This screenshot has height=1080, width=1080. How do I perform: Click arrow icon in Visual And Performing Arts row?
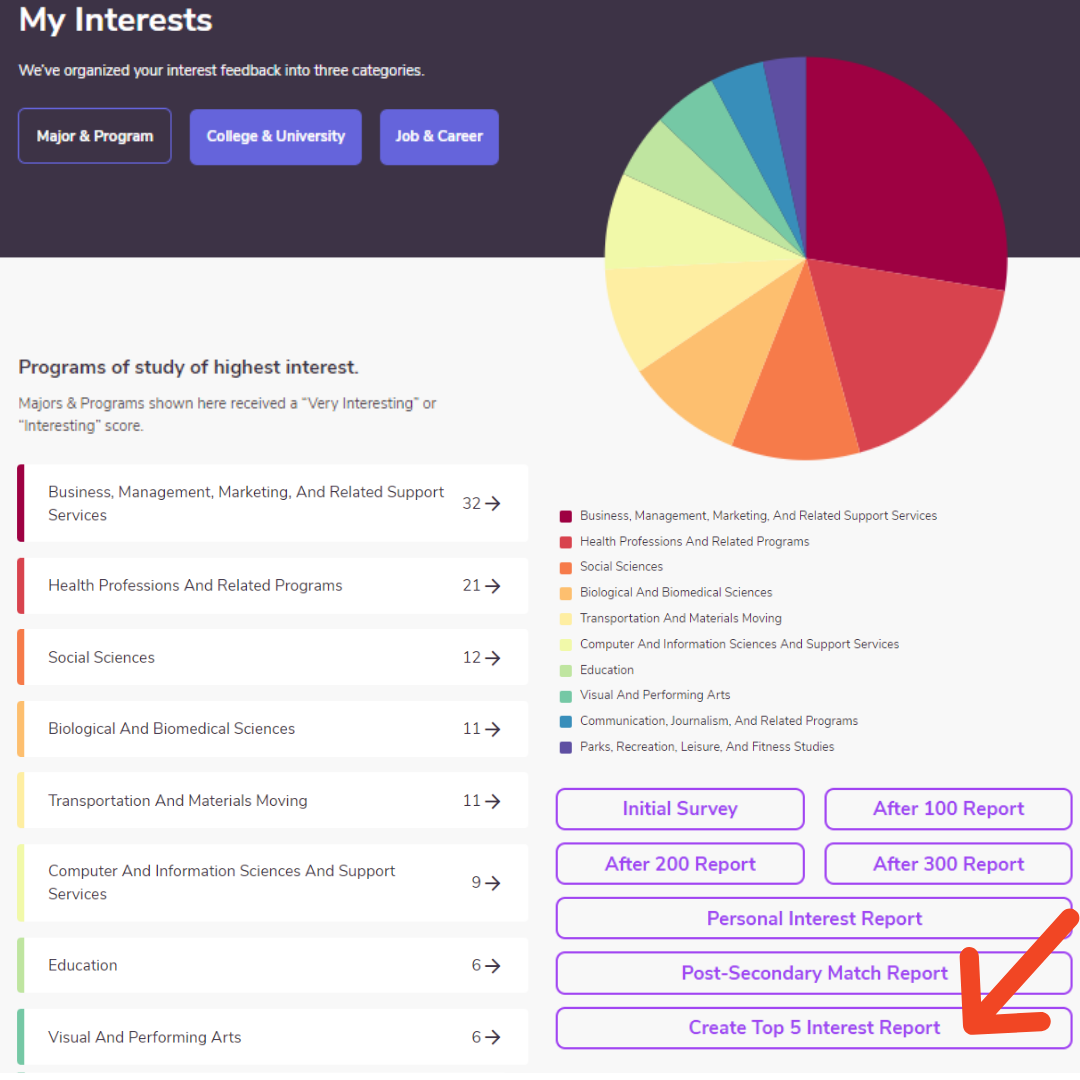492,1037
